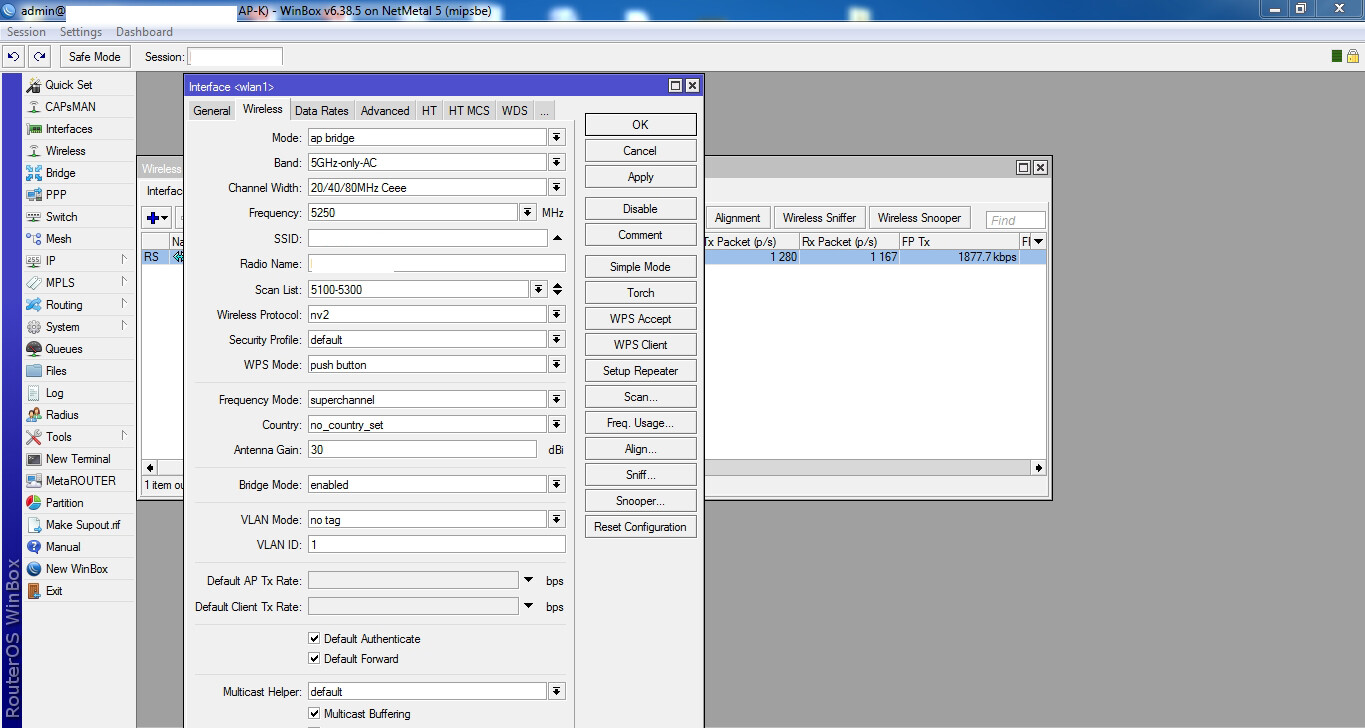Switch to the Data Rates tab
1365x728 pixels.
click(321, 110)
